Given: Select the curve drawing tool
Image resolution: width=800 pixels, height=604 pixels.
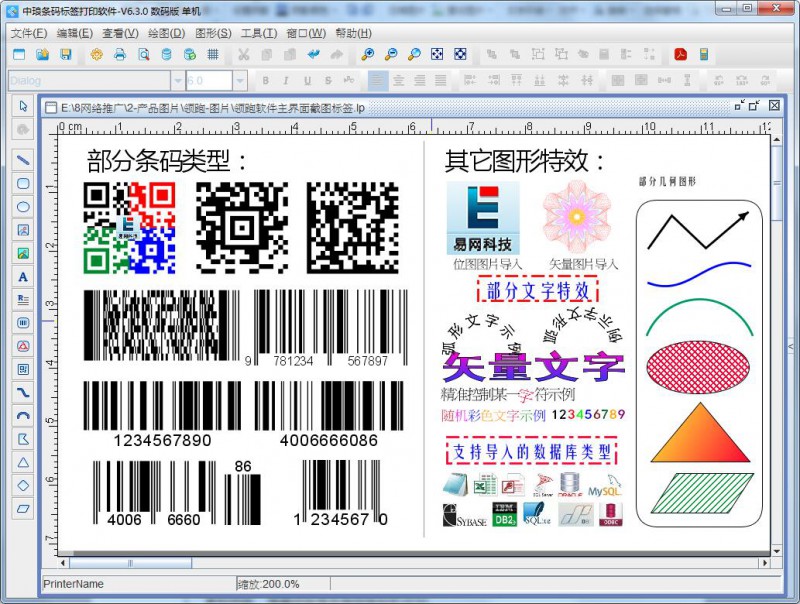Looking at the screenshot, I should pyautogui.click(x=23, y=392).
